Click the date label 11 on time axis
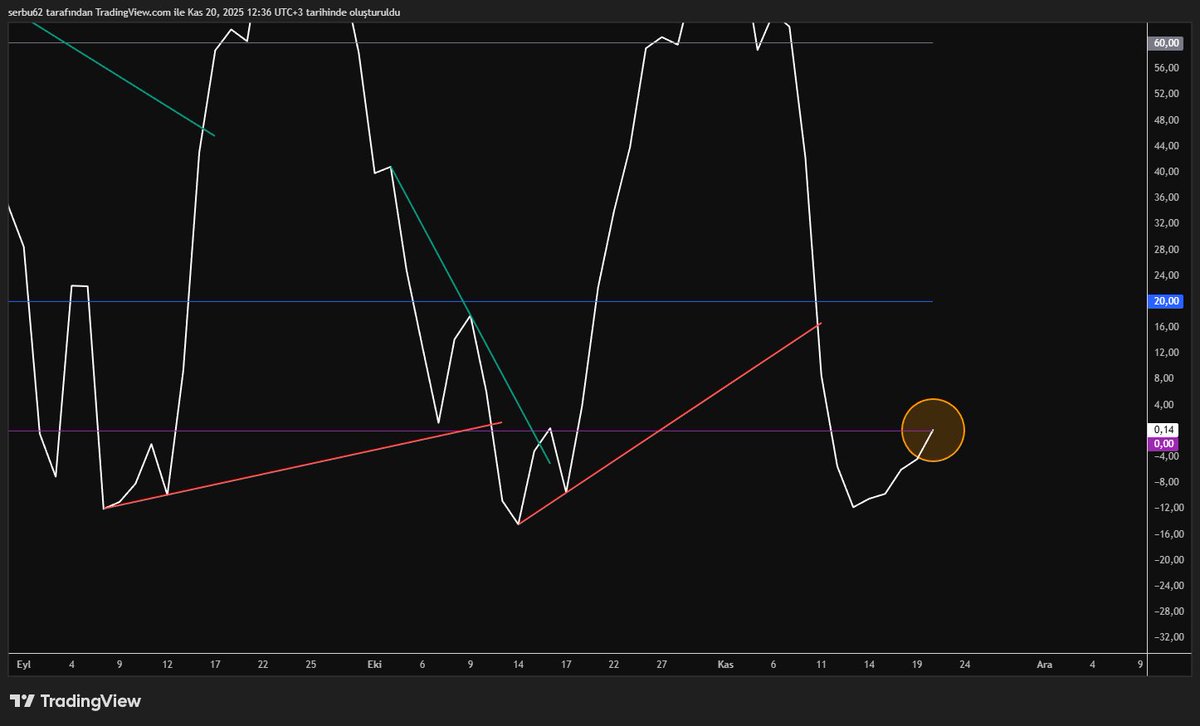This screenshot has width=1200, height=726. point(821,664)
